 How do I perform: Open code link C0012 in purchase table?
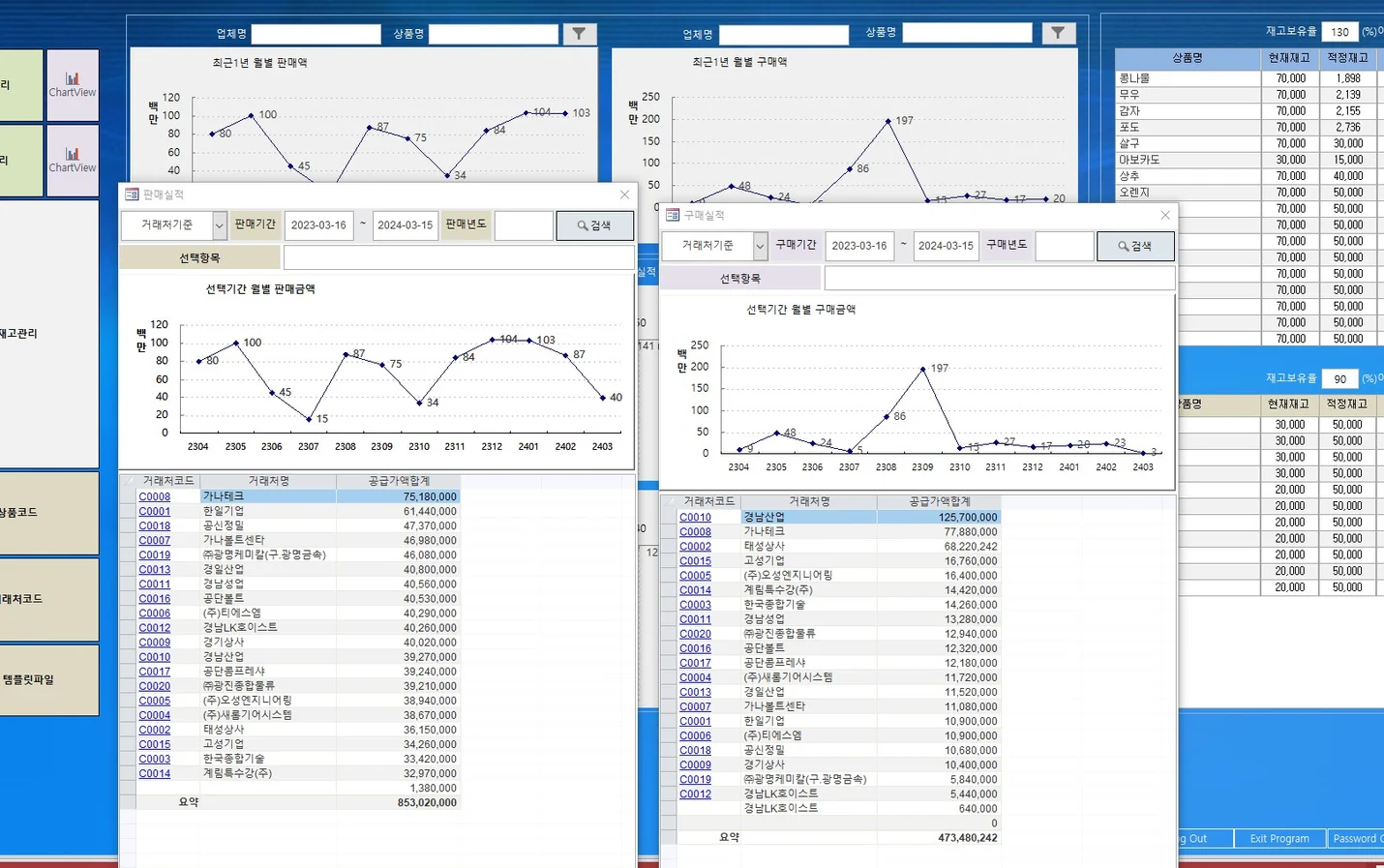pyautogui.click(x=695, y=793)
